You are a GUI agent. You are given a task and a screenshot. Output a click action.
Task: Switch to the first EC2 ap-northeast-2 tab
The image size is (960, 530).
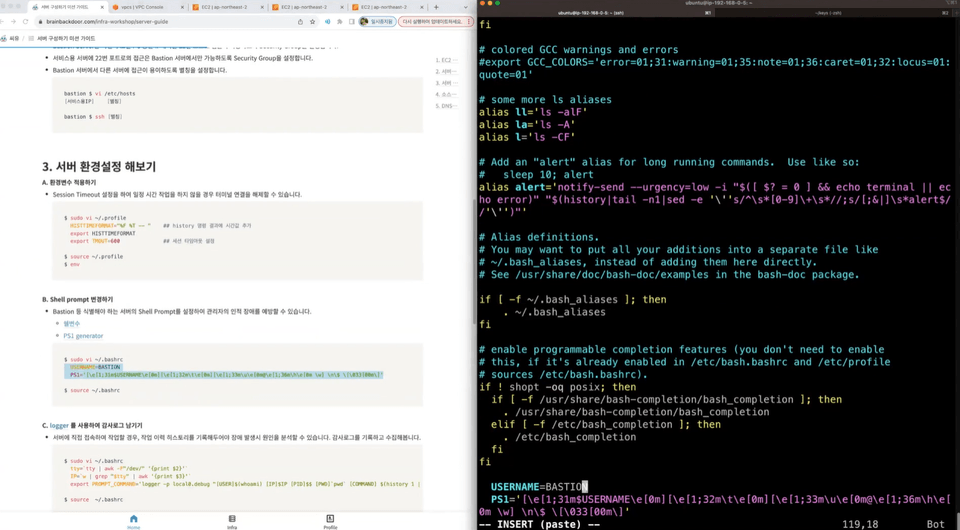coord(228,7)
